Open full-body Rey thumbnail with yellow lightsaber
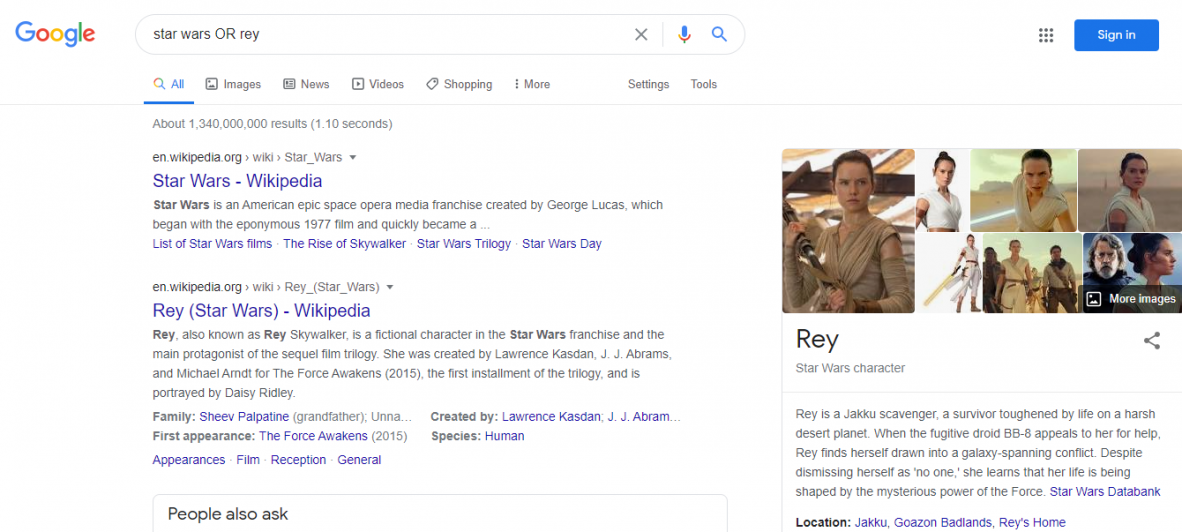 [x=948, y=273]
